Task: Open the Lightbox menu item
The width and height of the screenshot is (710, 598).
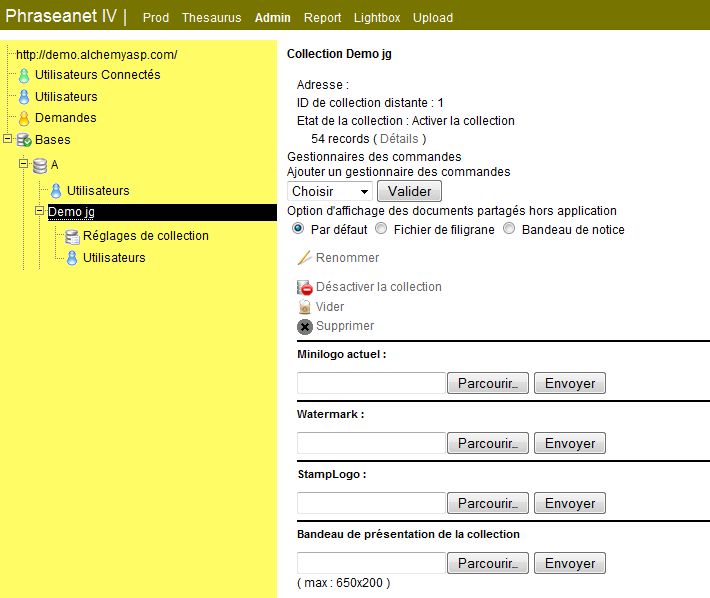Action: 377,18
